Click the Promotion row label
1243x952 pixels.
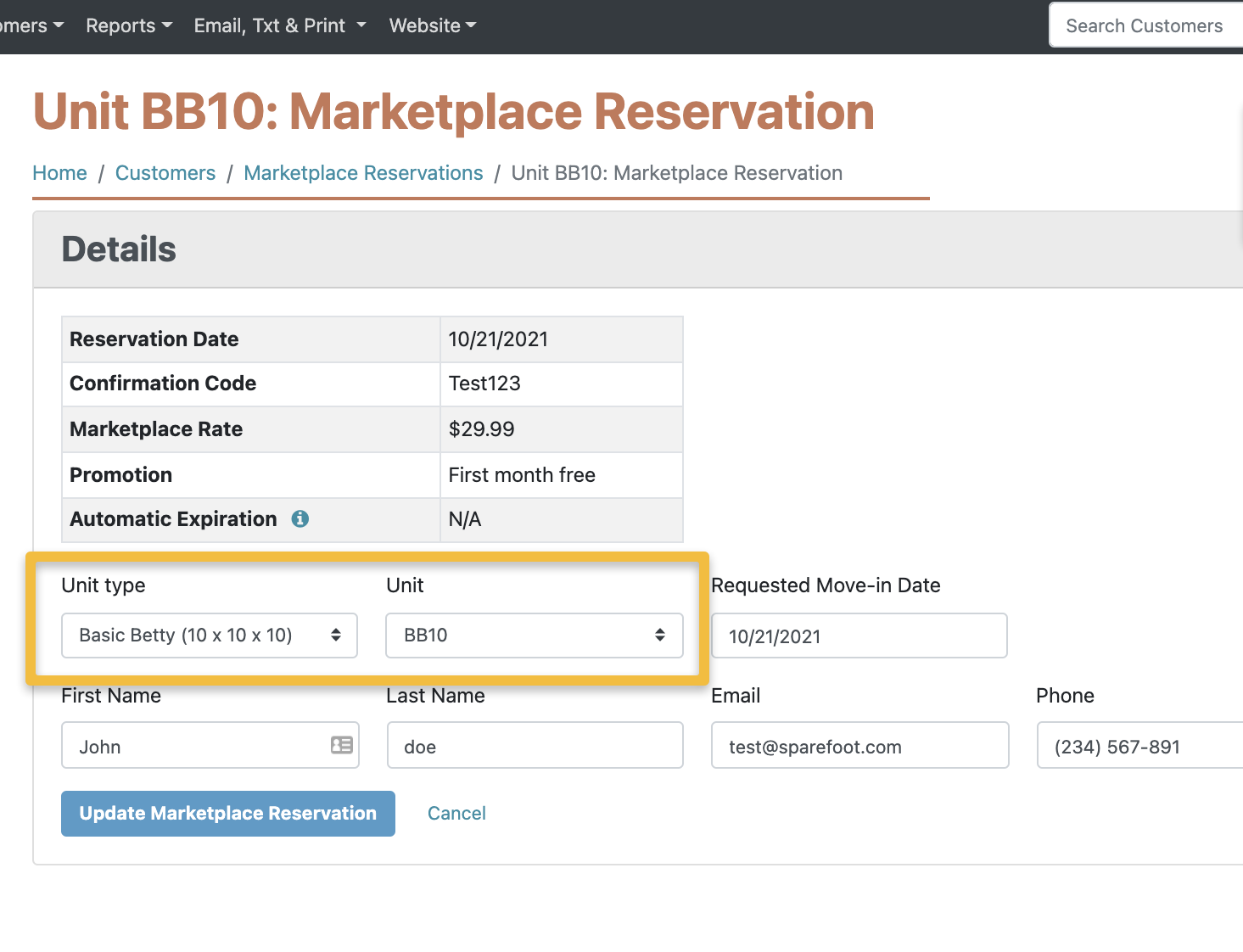[121, 475]
